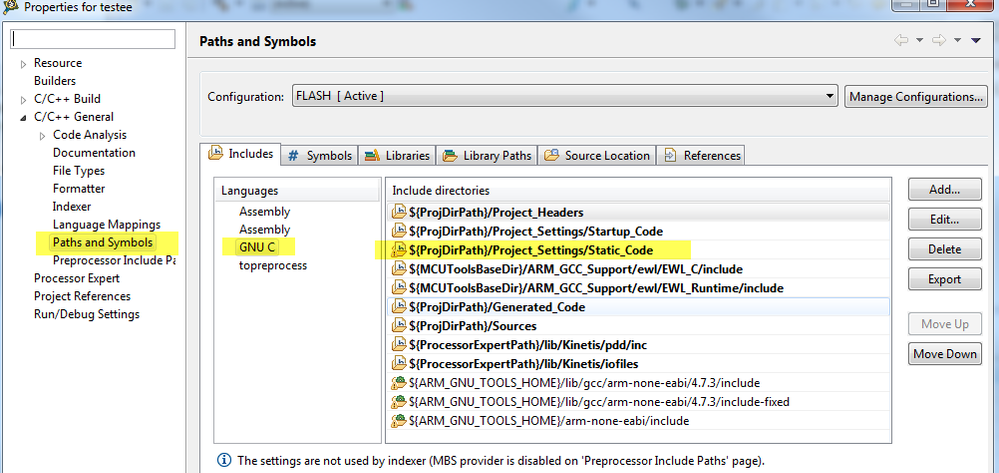The width and height of the screenshot is (999, 473).
Task: Select File Types in the tree
Action: click(79, 171)
